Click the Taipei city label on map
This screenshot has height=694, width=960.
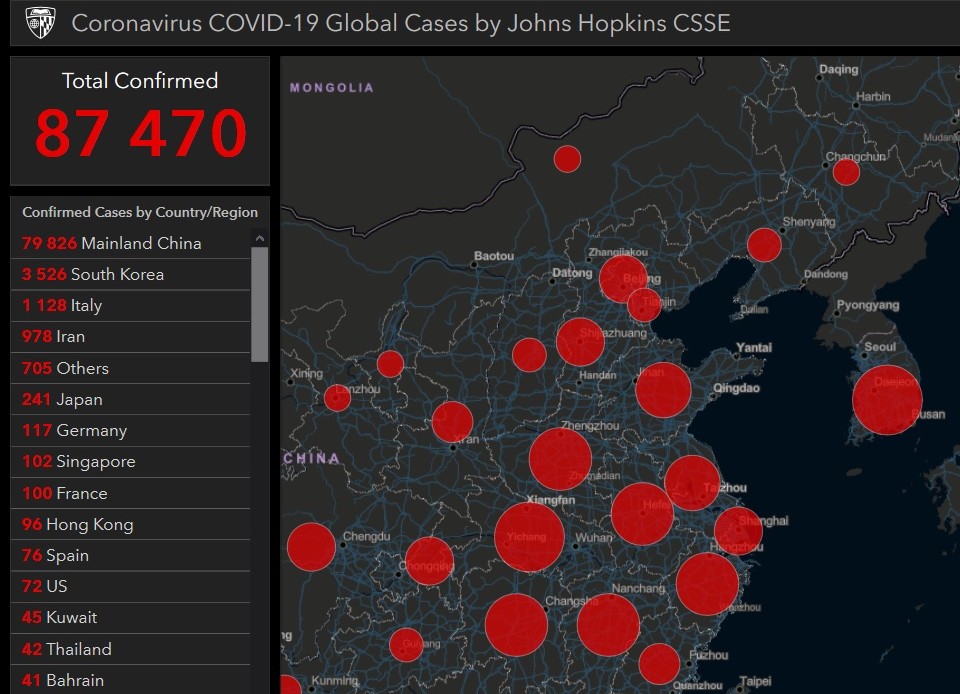[755, 681]
